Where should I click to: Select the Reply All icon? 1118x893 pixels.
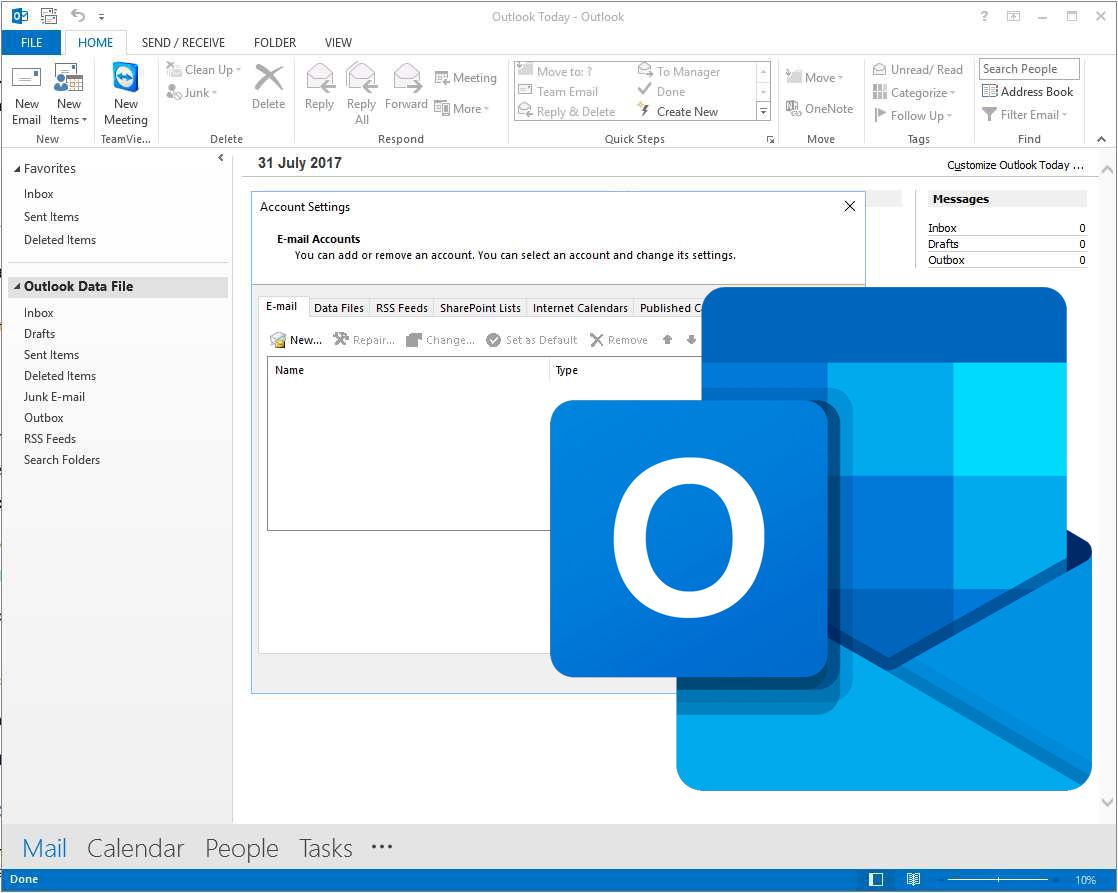(x=361, y=90)
